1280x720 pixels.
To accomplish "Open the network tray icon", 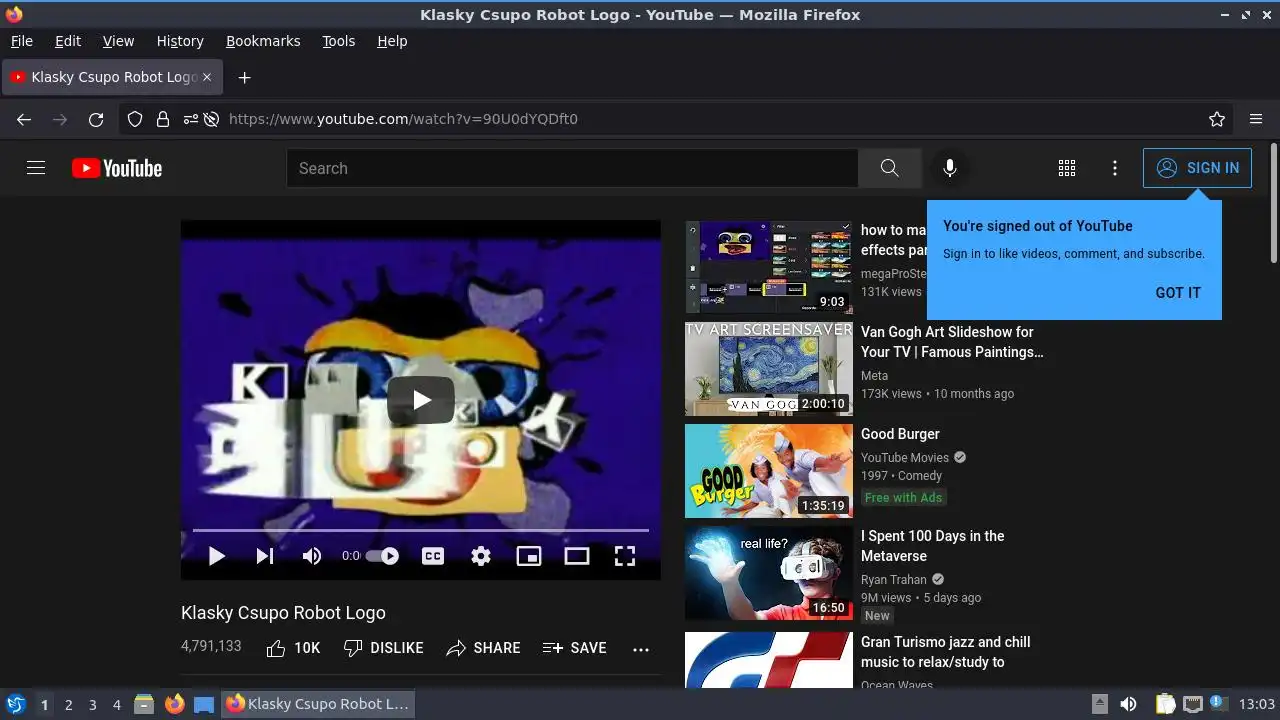I will pos(1192,704).
